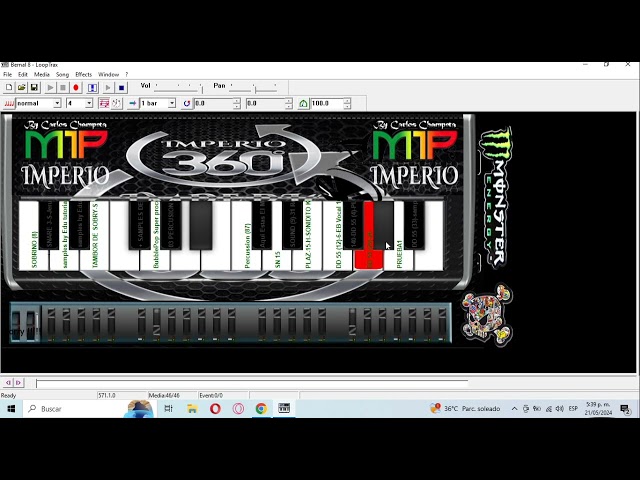Image resolution: width=640 pixels, height=480 pixels.
Task: Click the song position timeline bar
Action: click(252, 383)
